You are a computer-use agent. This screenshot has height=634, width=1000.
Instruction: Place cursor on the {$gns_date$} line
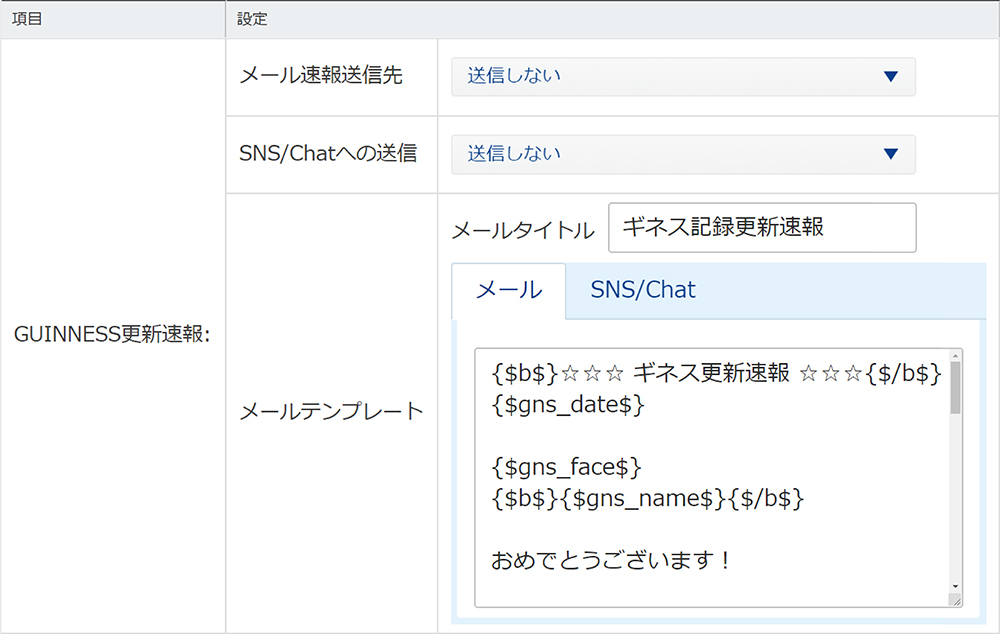(x=568, y=405)
